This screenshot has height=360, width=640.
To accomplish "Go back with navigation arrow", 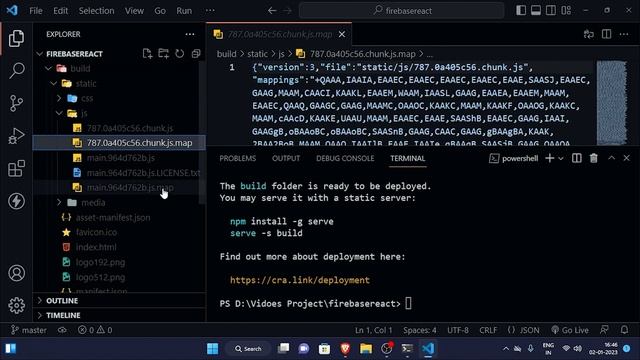I will pos(272,11).
